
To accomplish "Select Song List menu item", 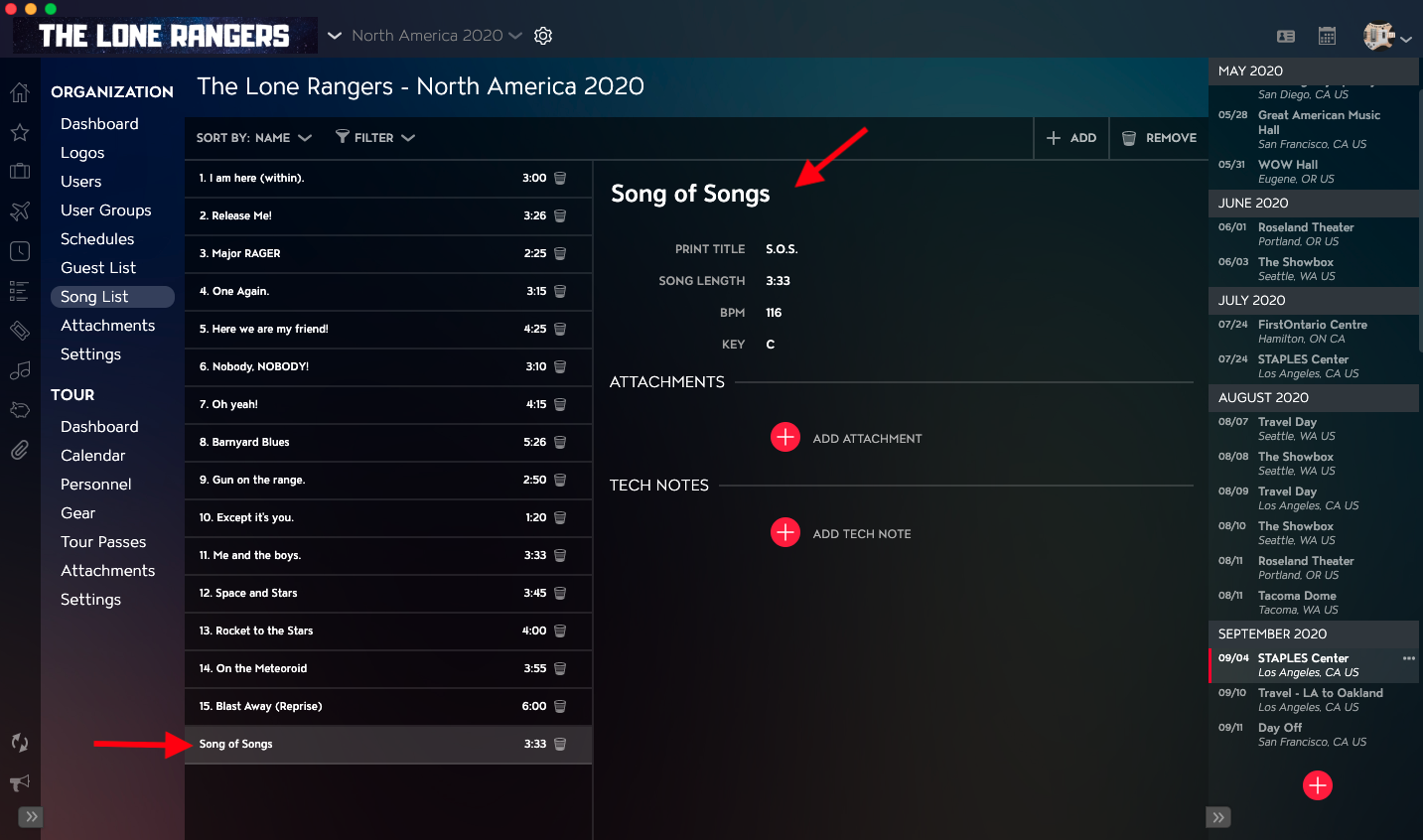I will [x=112, y=297].
